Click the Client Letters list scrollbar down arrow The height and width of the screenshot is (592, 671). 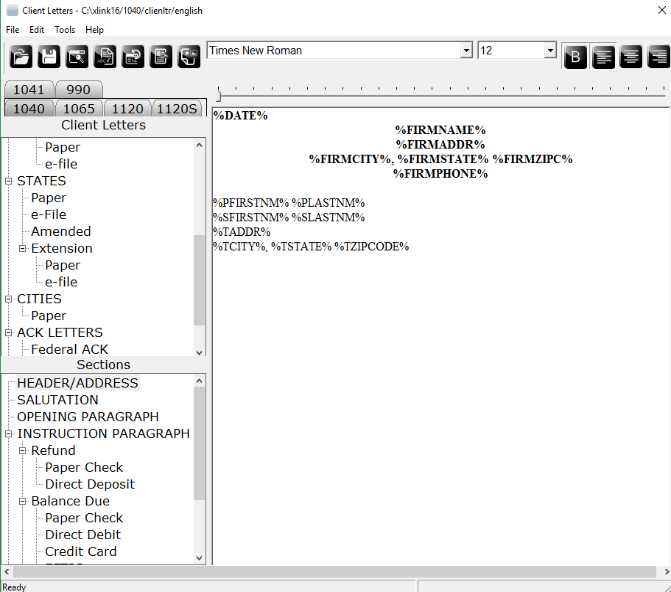click(x=199, y=351)
